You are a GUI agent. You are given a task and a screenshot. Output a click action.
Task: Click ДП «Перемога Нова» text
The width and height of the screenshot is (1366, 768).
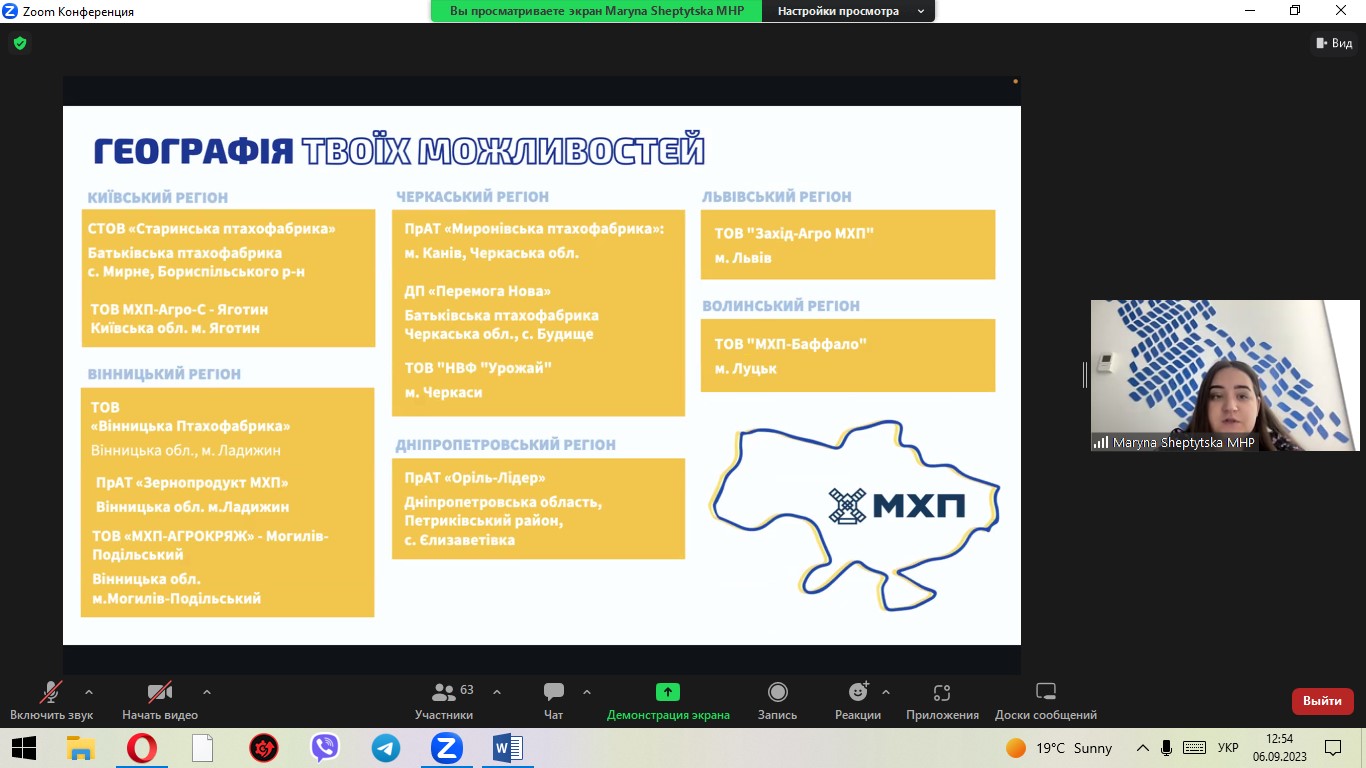[477, 291]
